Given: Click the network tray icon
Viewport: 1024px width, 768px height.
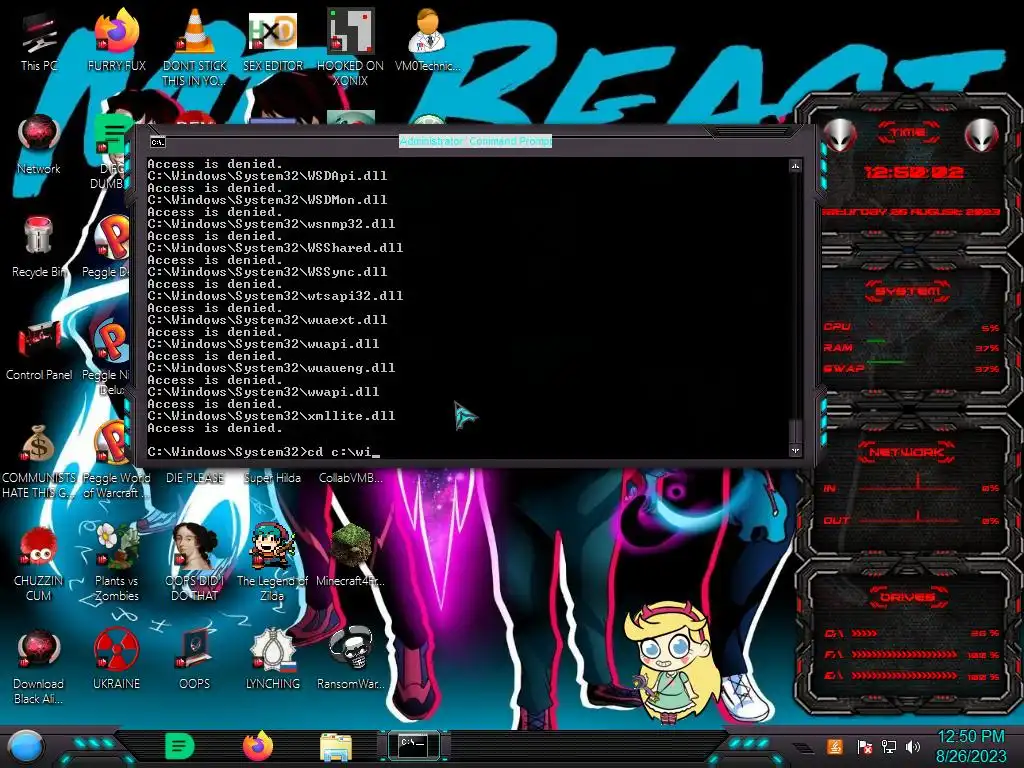Looking at the screenshot, I should 888,746.
